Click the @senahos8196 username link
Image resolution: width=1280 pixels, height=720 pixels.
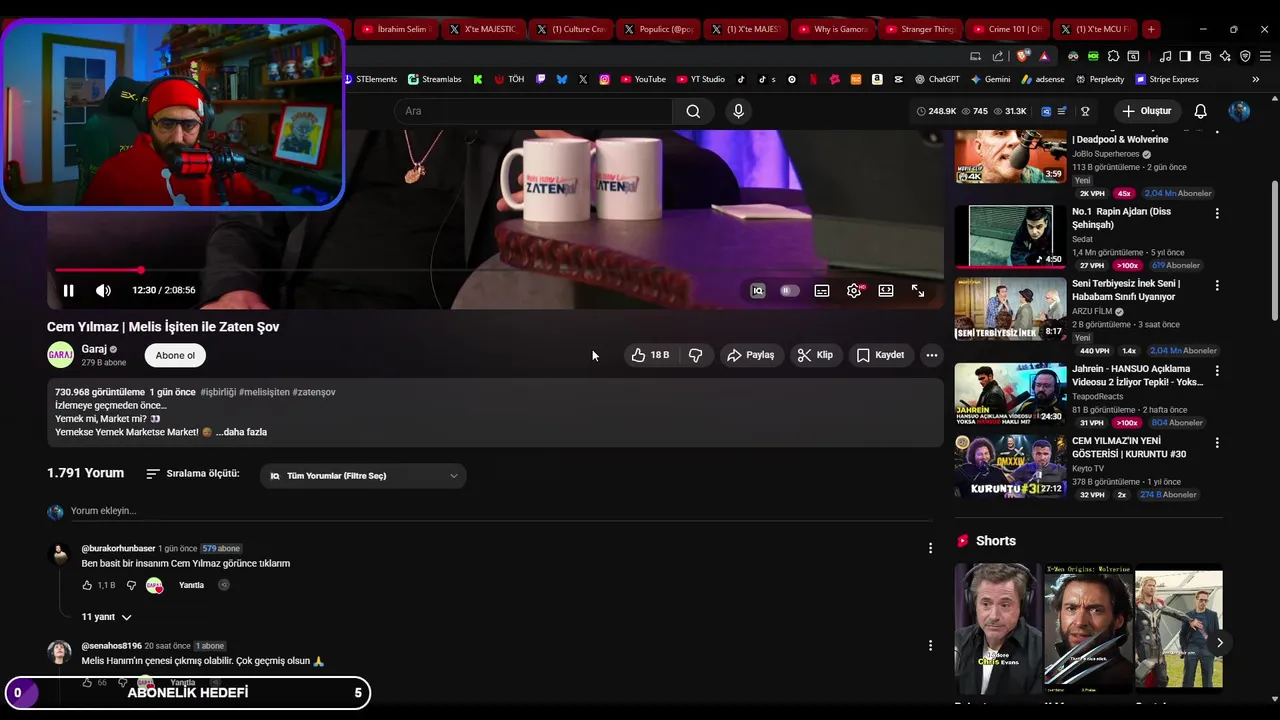pyautogui.click(x=111, y=646)
